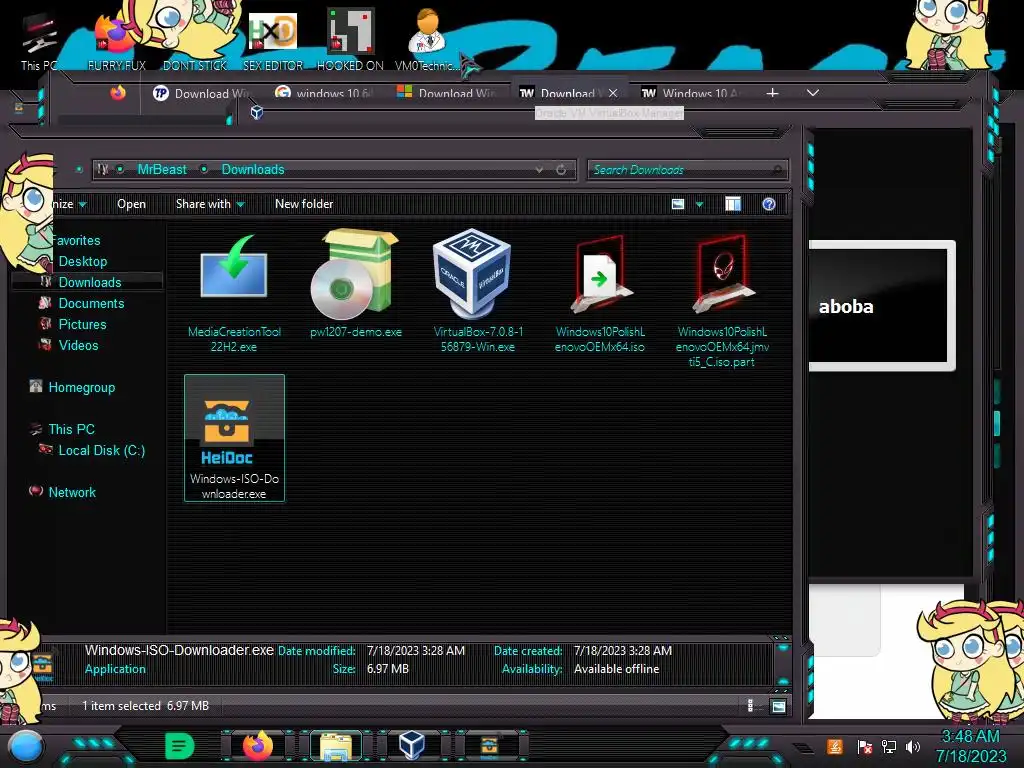Switch to large icons view in status bar

pyautogui.click(x=778, y=706)
